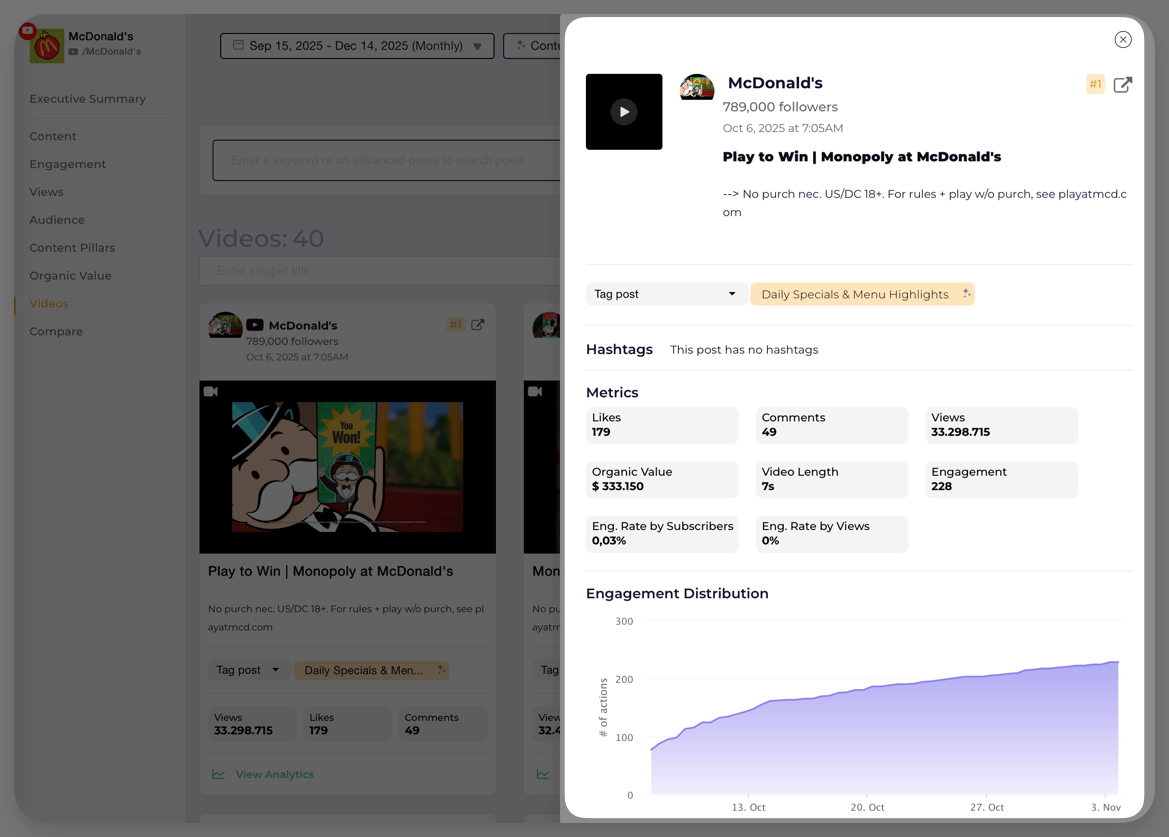Click the McDonald's brand logo in sidebar

46,45
